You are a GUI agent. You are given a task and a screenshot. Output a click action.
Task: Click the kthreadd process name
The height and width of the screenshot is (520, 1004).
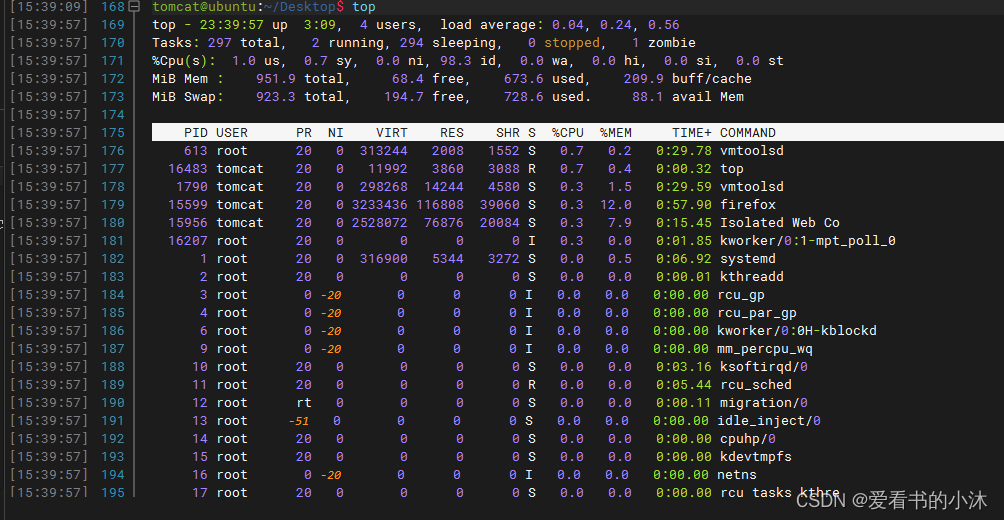(x=752, y=277)
